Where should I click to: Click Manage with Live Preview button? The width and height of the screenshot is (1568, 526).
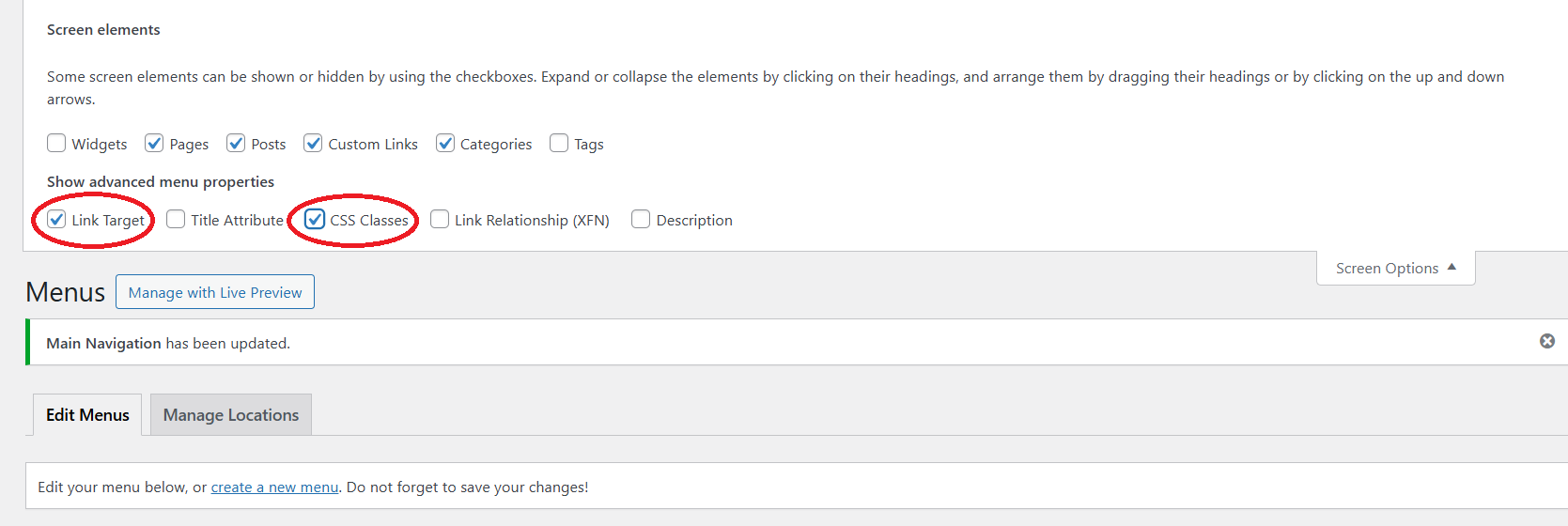pos(215,292)
